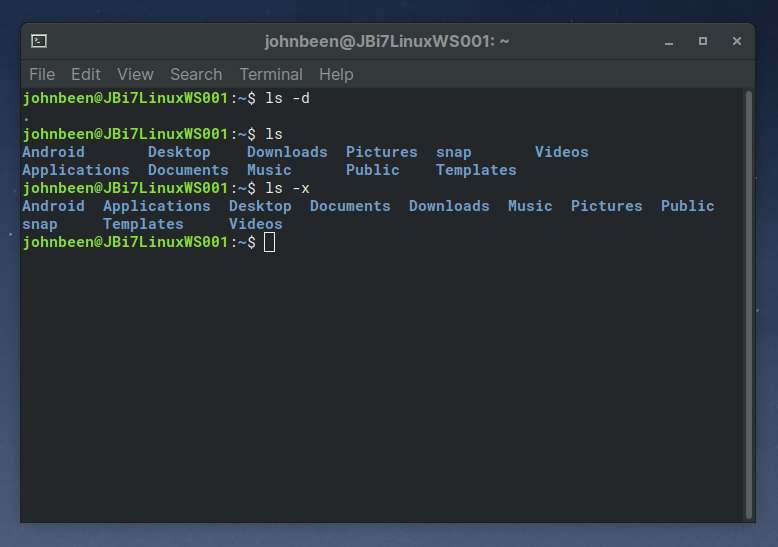Click 'Applications' in the ls -x output
This screenshot has height=547, width=778.
(x=157, y=206)
